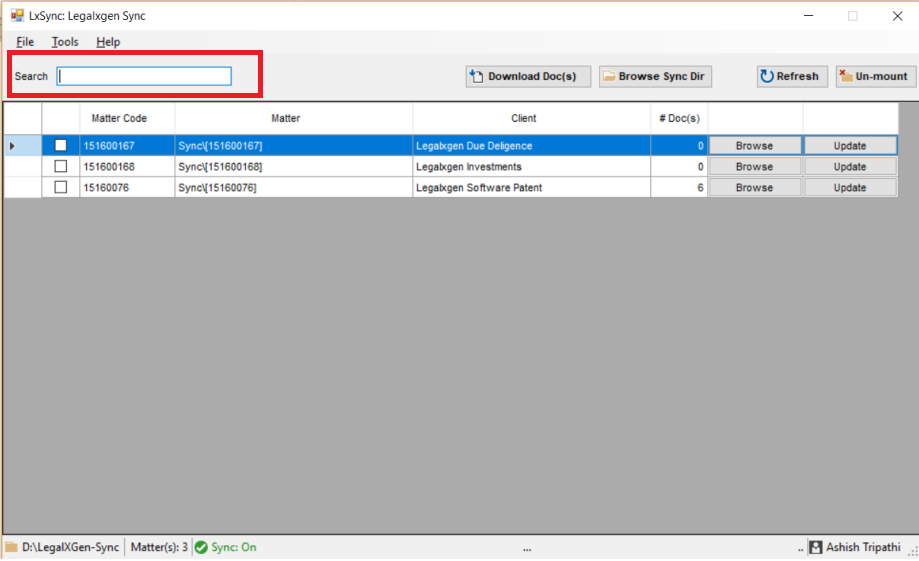This screenshot has height=561, width=919.
Task: Click the green Sync: On status icon
Action: 201,547
